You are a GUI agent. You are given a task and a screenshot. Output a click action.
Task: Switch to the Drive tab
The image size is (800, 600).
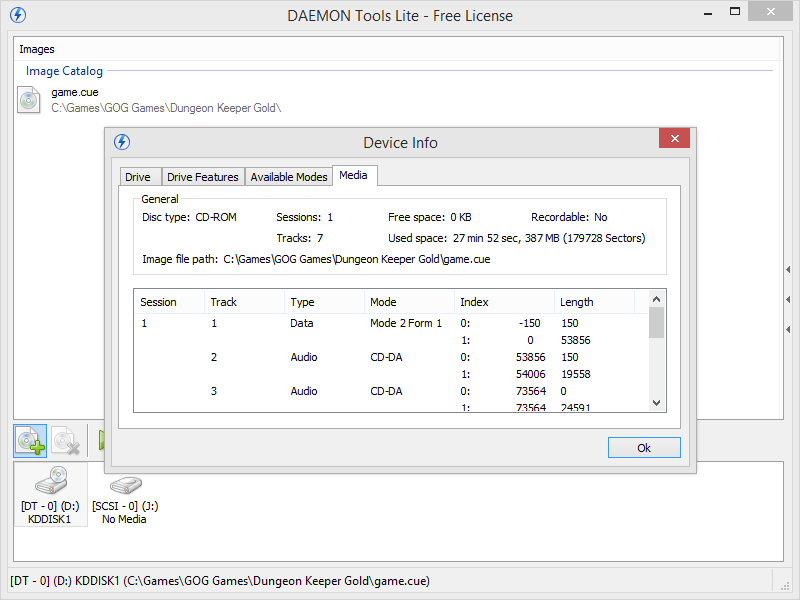tap(138, 177)
